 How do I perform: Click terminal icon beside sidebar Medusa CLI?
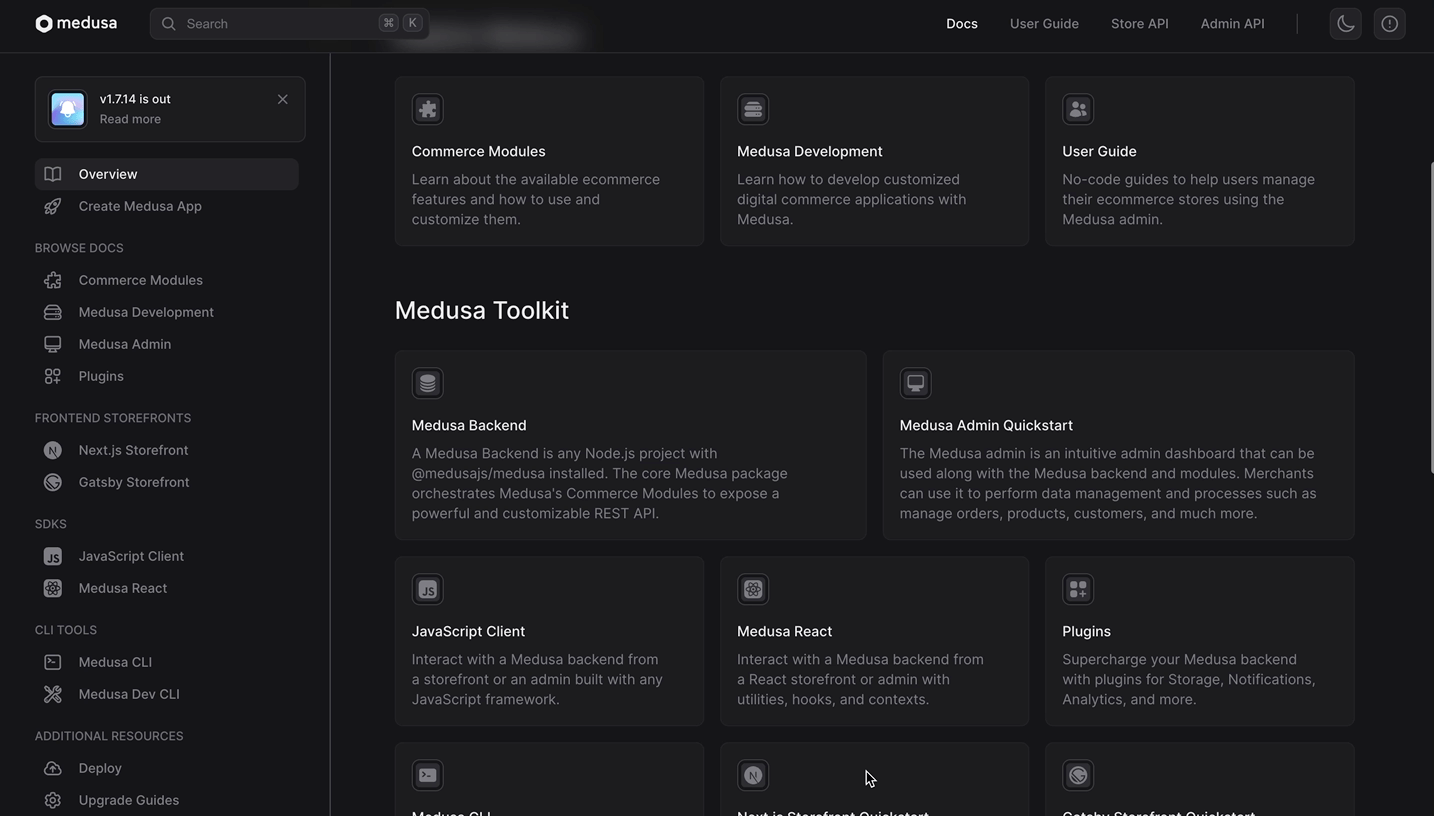pos(53,662)
